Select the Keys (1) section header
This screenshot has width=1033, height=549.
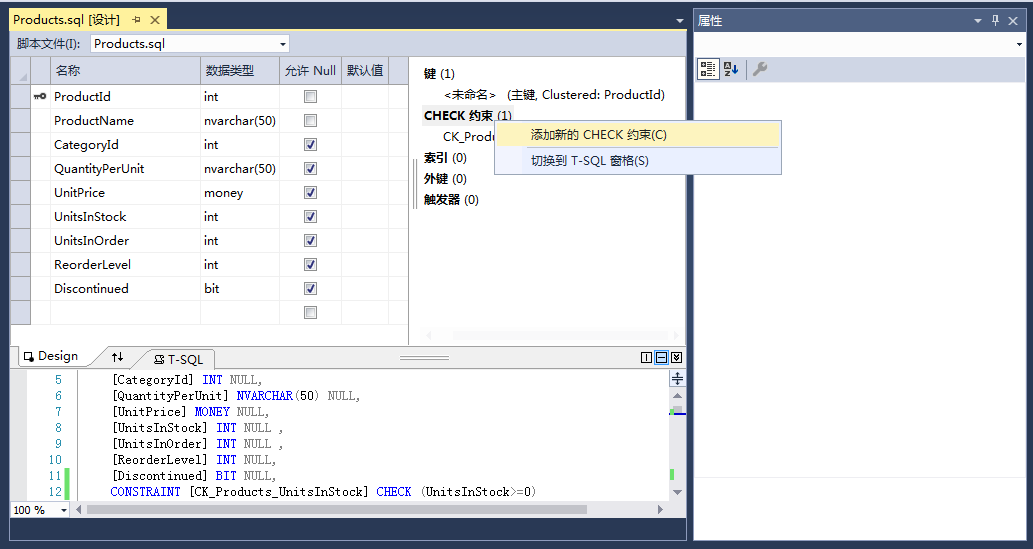(439, 74)
